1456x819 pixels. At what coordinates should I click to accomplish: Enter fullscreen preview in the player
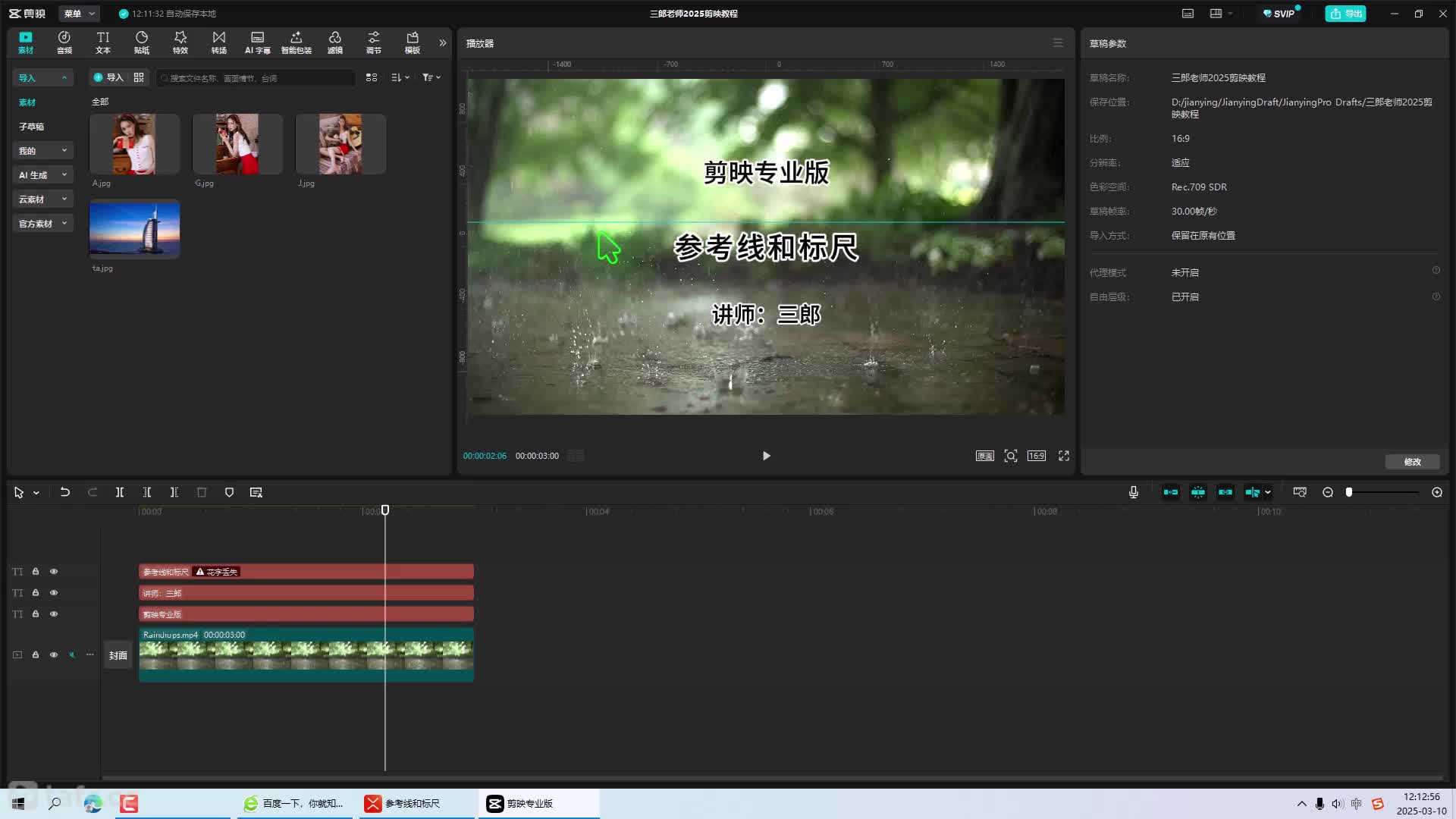click(x=1064, y=456)
